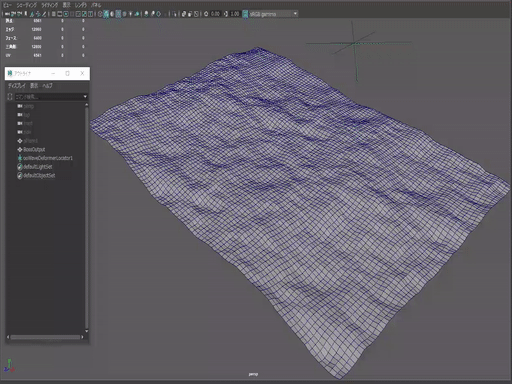Screen dimensions: 512x384
Task: Toggle the Film Gate icon
Action: [x=60, y=14]
